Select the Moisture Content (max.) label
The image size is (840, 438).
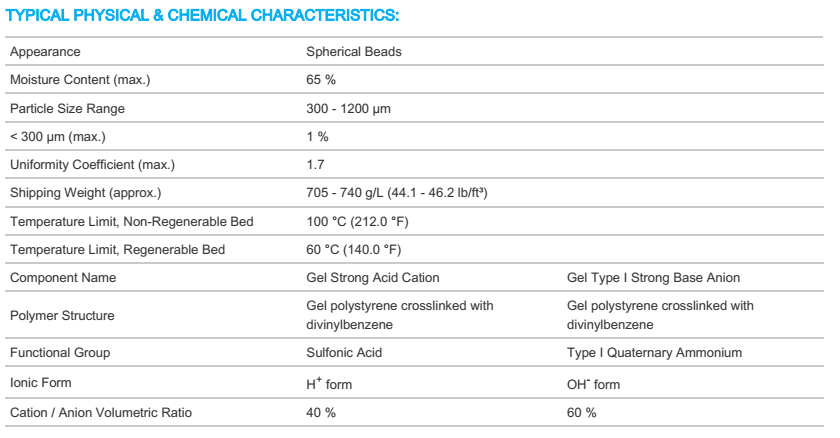[x=80, y=79]
